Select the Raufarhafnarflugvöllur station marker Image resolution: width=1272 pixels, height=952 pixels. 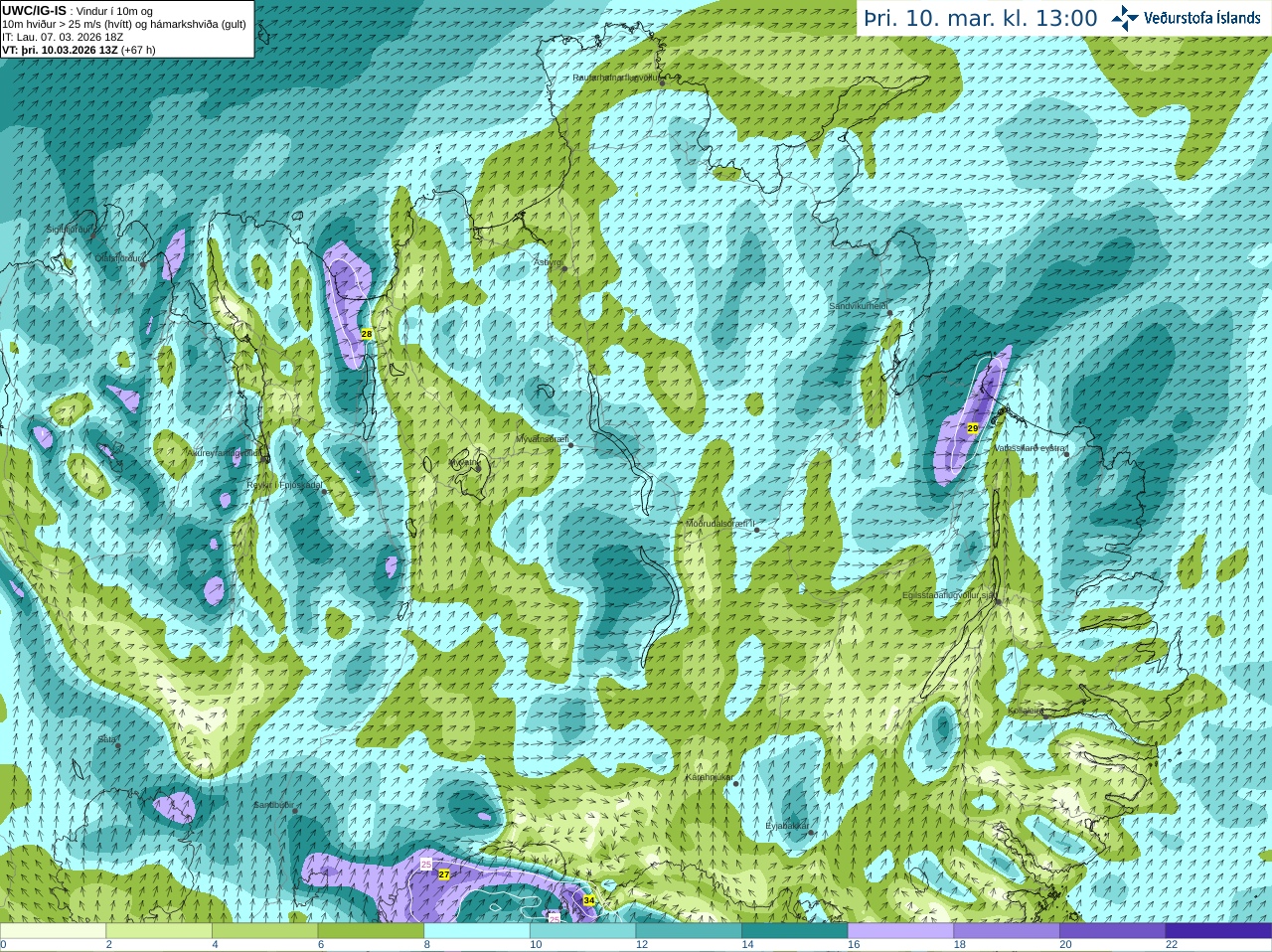click(663, 83)
